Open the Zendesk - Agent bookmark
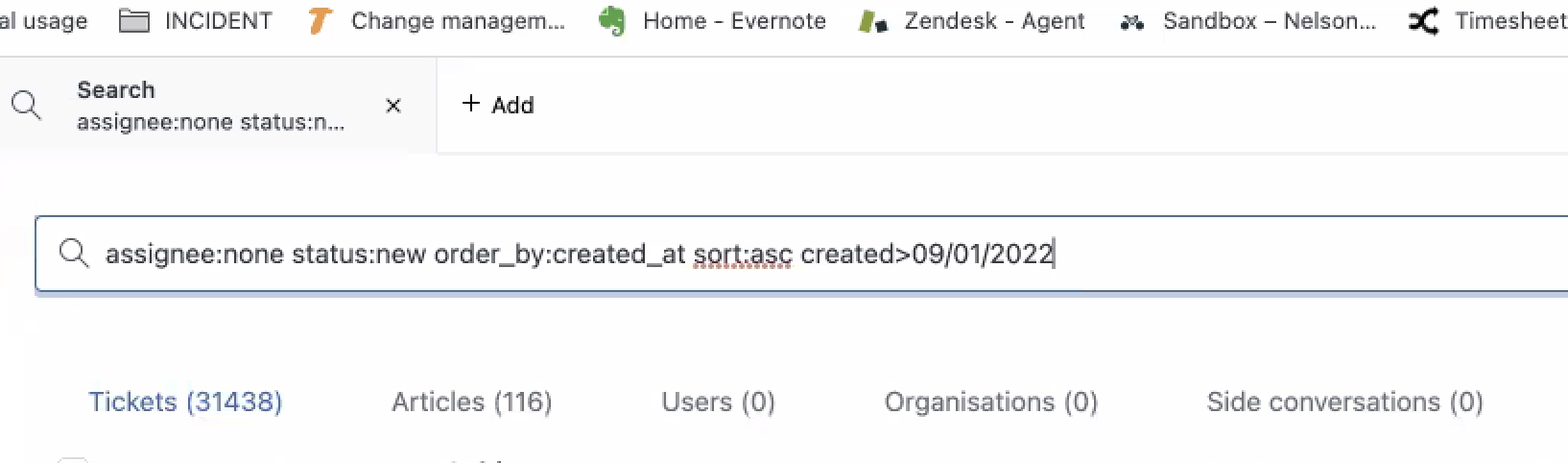The image size is (1568, 463). (x=972, y=21)
